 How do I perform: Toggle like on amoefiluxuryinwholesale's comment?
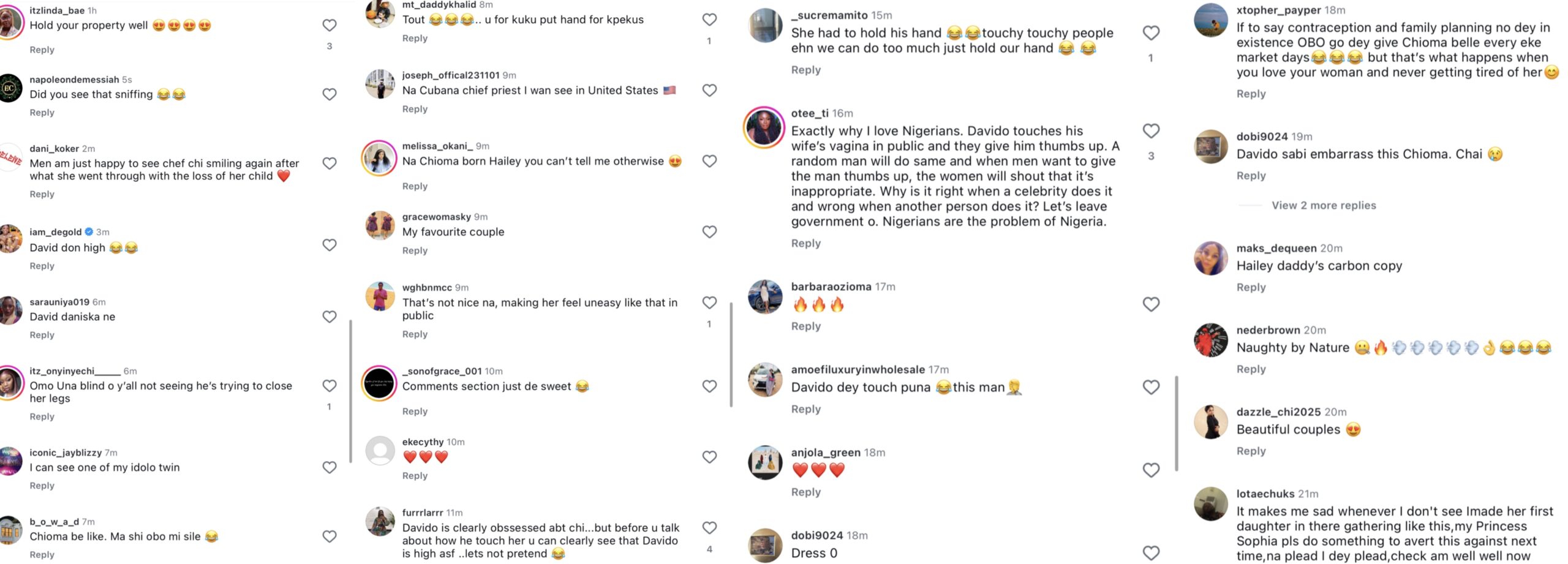tap(1151, 388)
